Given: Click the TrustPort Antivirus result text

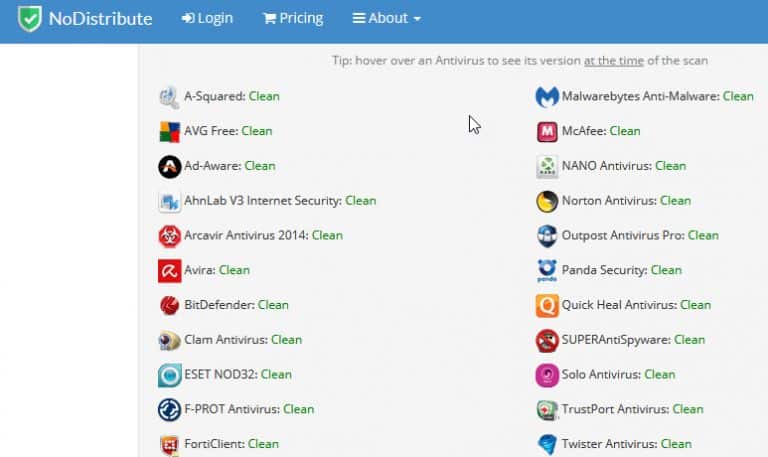Looking at the screenshot, I should pos(633,409).
